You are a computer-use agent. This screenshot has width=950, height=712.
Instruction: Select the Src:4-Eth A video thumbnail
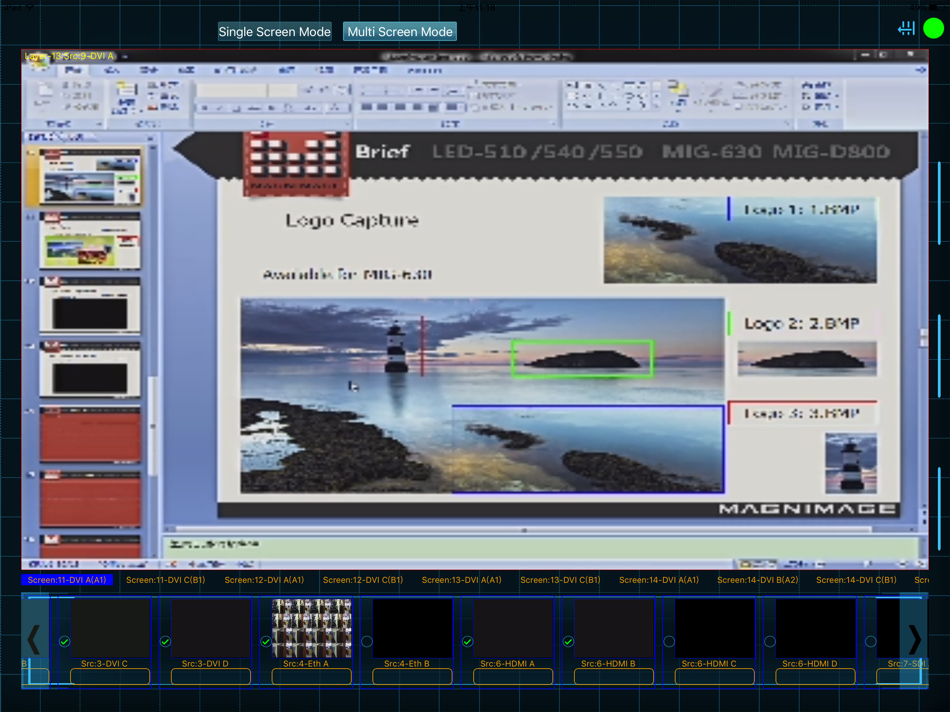pos(312,628)
